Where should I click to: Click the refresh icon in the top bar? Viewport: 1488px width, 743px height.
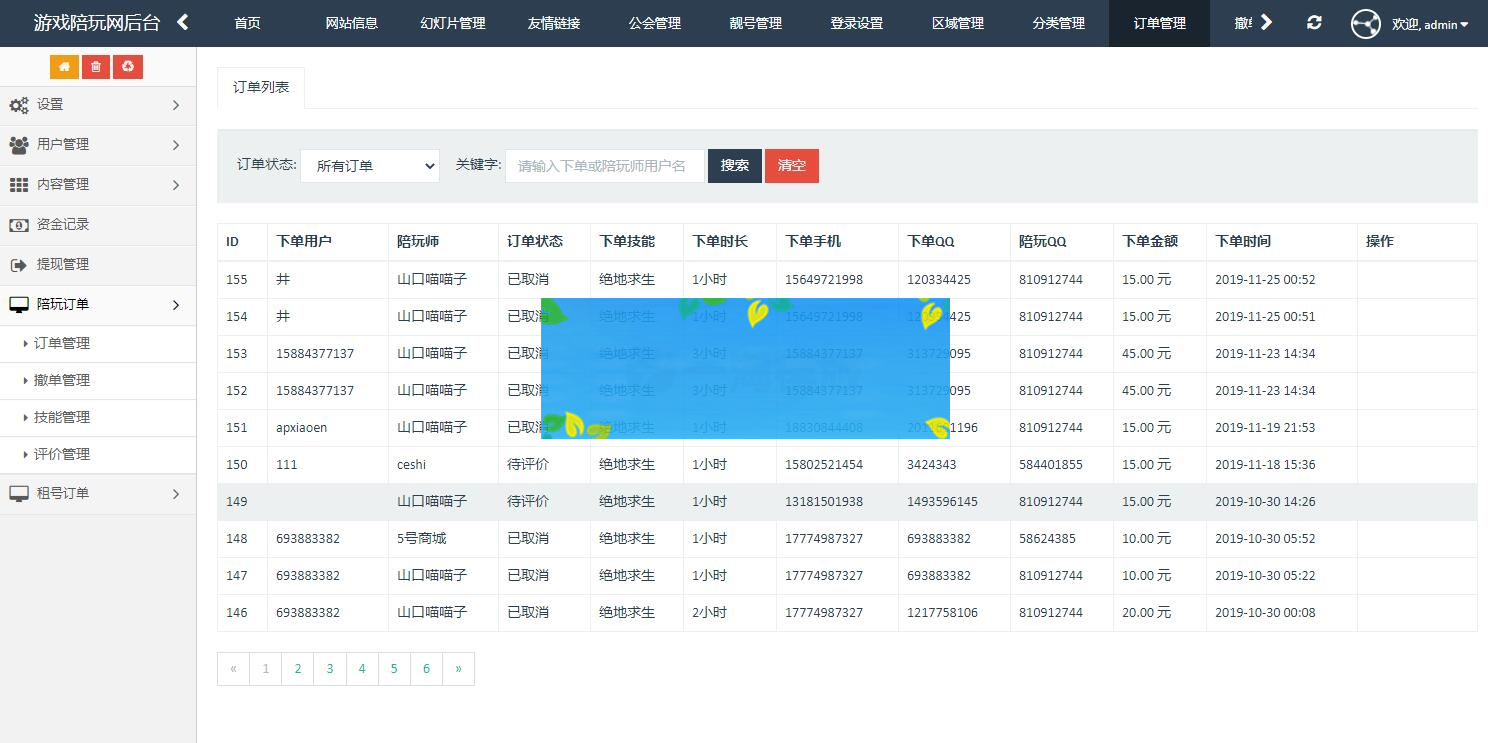click(1314, 23)
